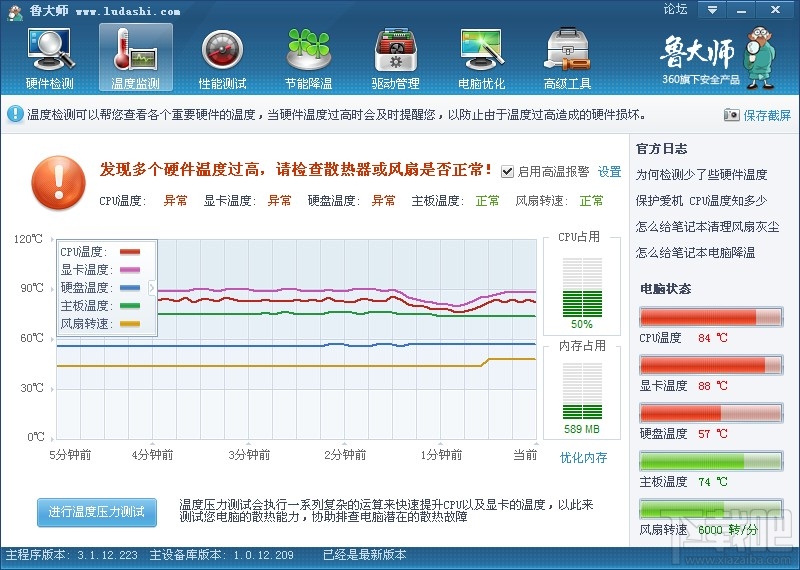
Task: Open log entry 保护爱机 CPU温度知多少
Action: click(x=701, y=201)
